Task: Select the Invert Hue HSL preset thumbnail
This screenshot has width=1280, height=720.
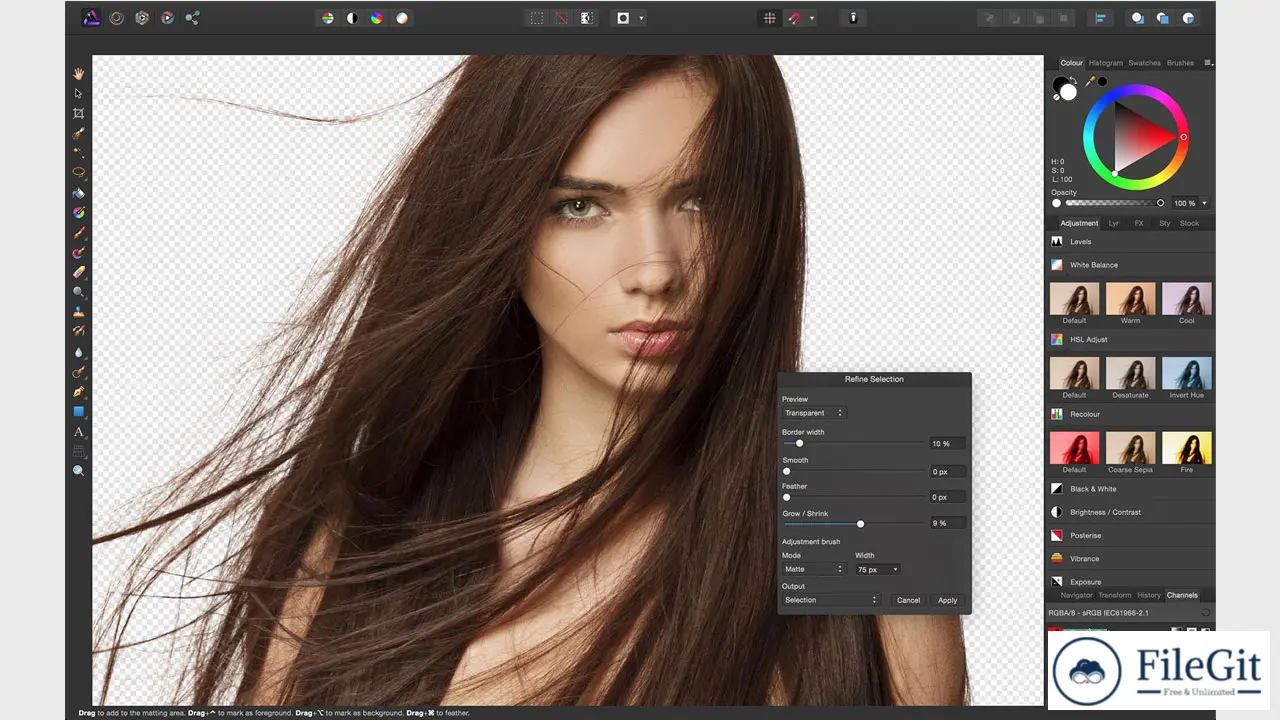Action: (x=1187, y=373)
